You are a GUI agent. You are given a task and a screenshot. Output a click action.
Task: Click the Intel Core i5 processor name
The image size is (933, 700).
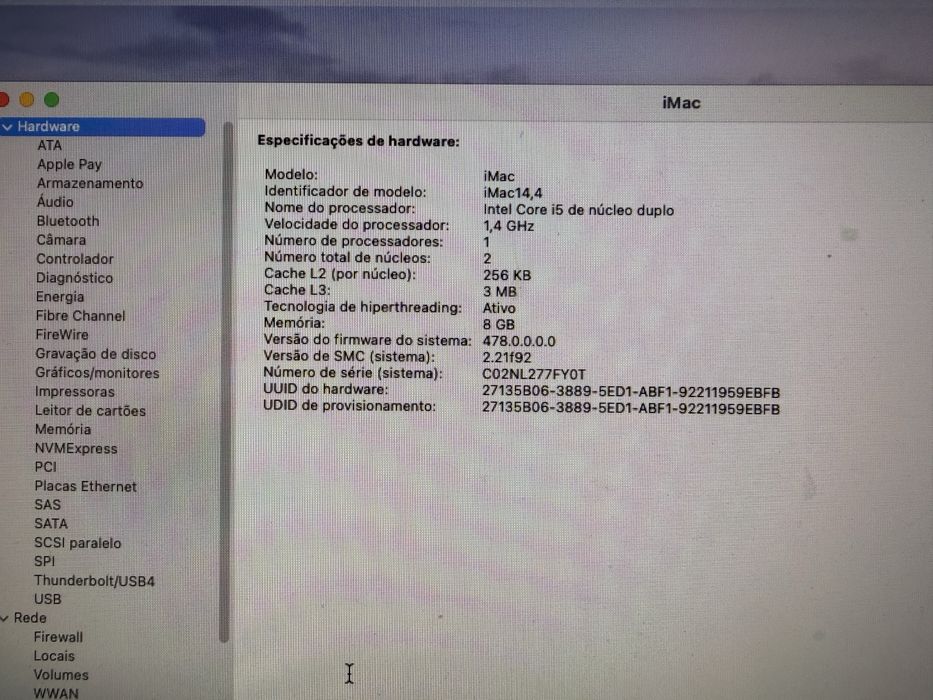(578, 210)
